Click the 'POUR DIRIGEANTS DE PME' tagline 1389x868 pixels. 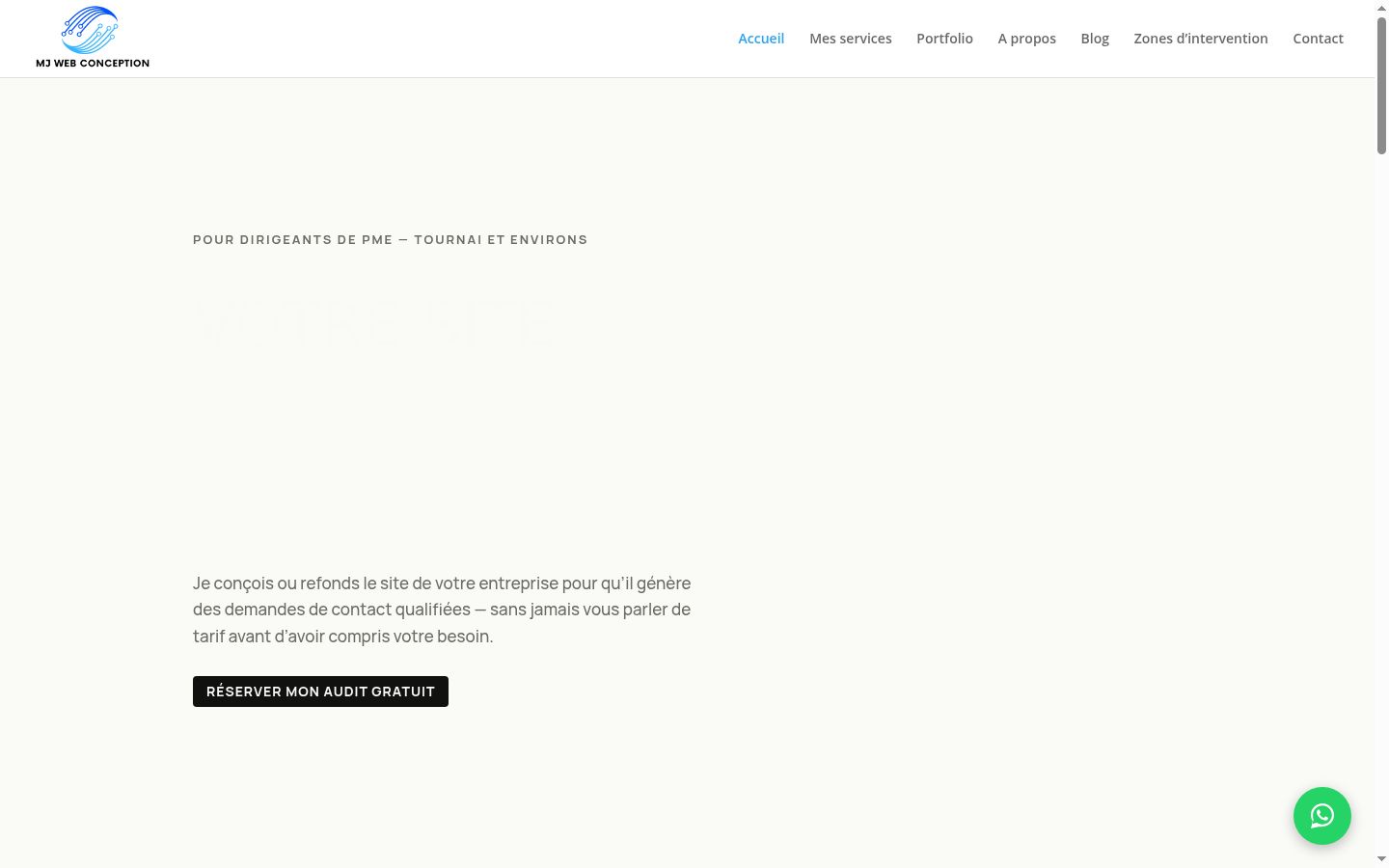click(390, 239)
